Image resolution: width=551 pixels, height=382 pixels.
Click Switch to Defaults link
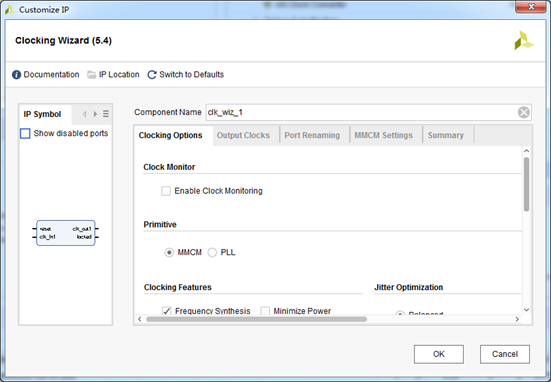coord(192,75)
